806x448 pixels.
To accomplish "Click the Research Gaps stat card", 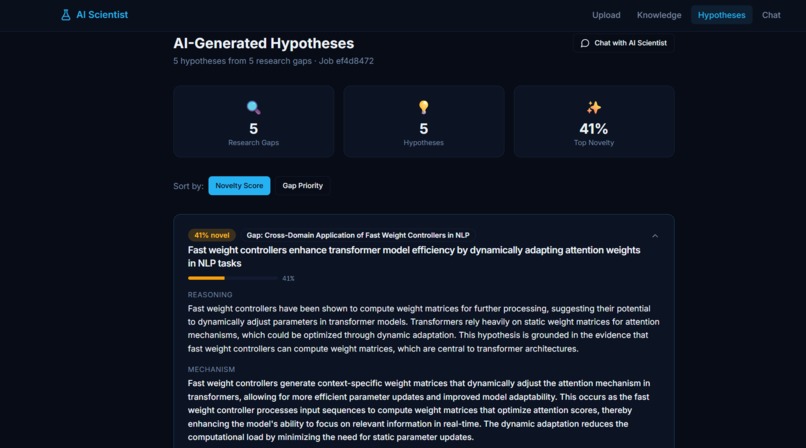I will (253, 121).
